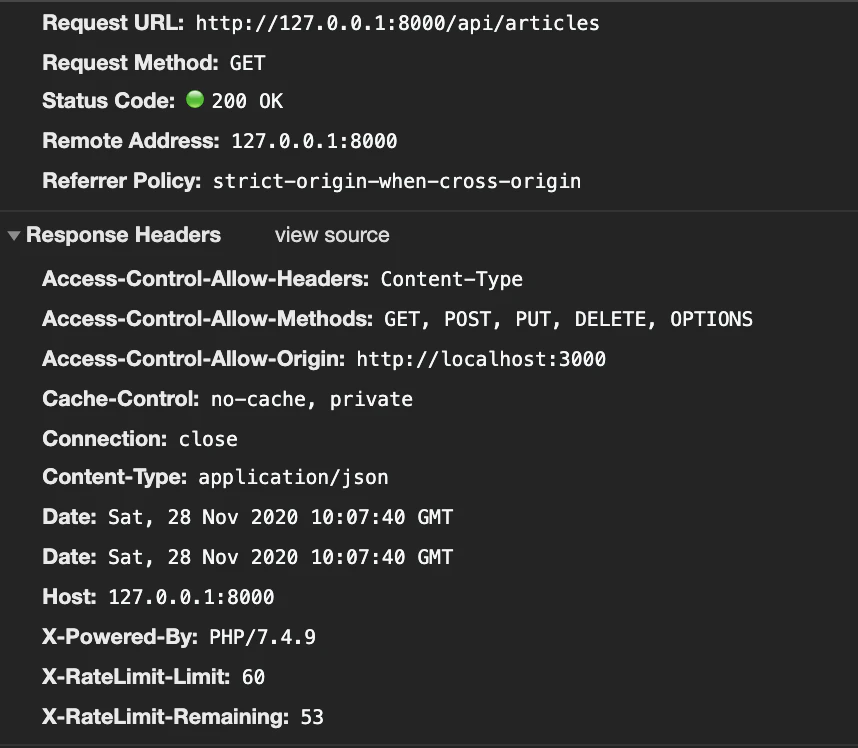Click the strict-origin-when-cross-origin referrer policy value
This screenshot has width=858, height=748.
point(397,181)
